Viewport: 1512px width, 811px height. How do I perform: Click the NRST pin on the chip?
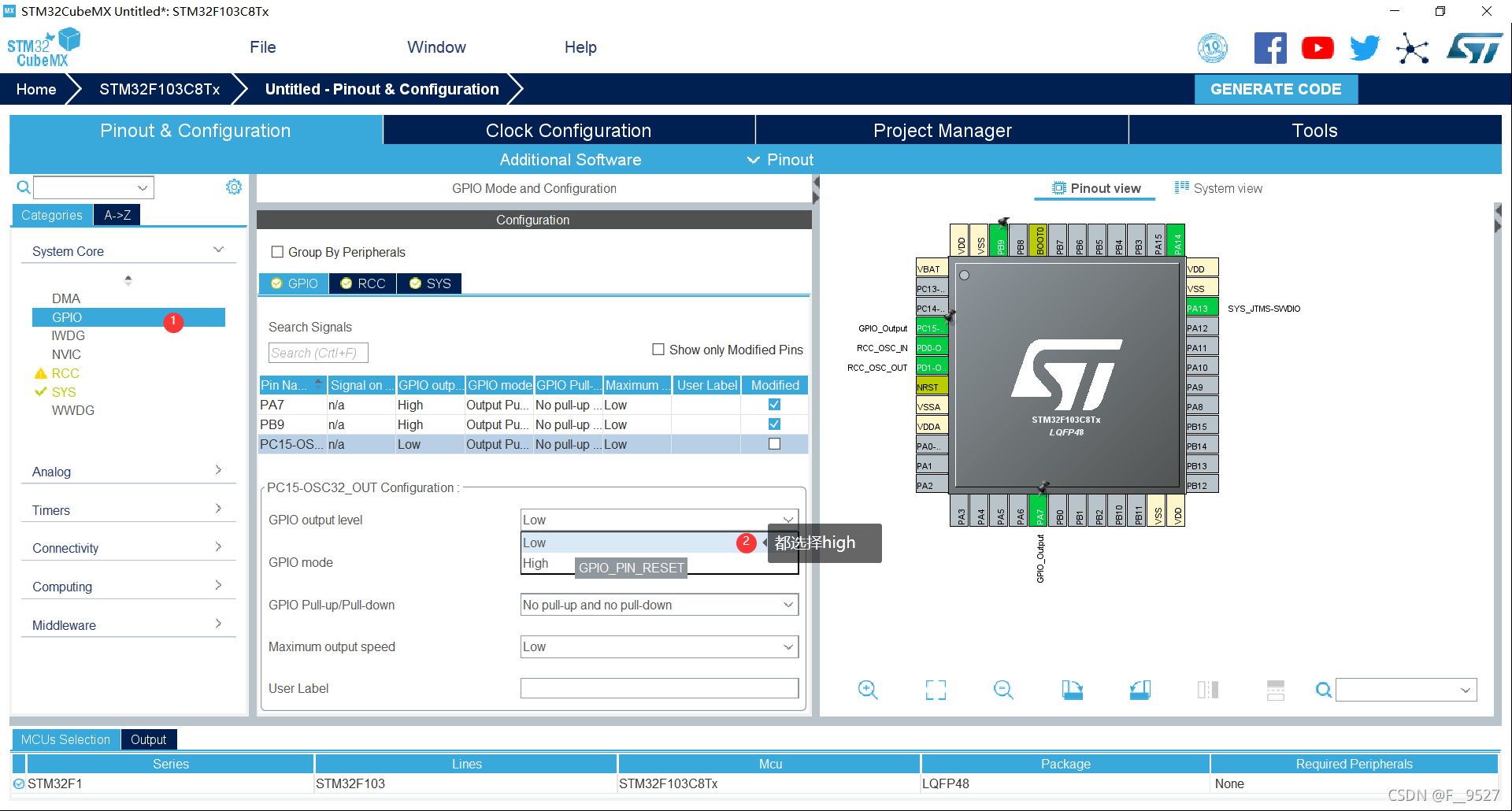point(932,387)
